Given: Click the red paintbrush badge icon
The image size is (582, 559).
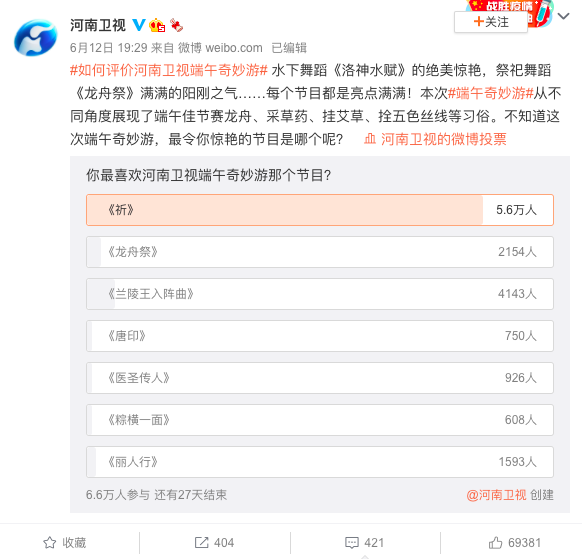Looking at the screenshot, I should click(176, 25).
